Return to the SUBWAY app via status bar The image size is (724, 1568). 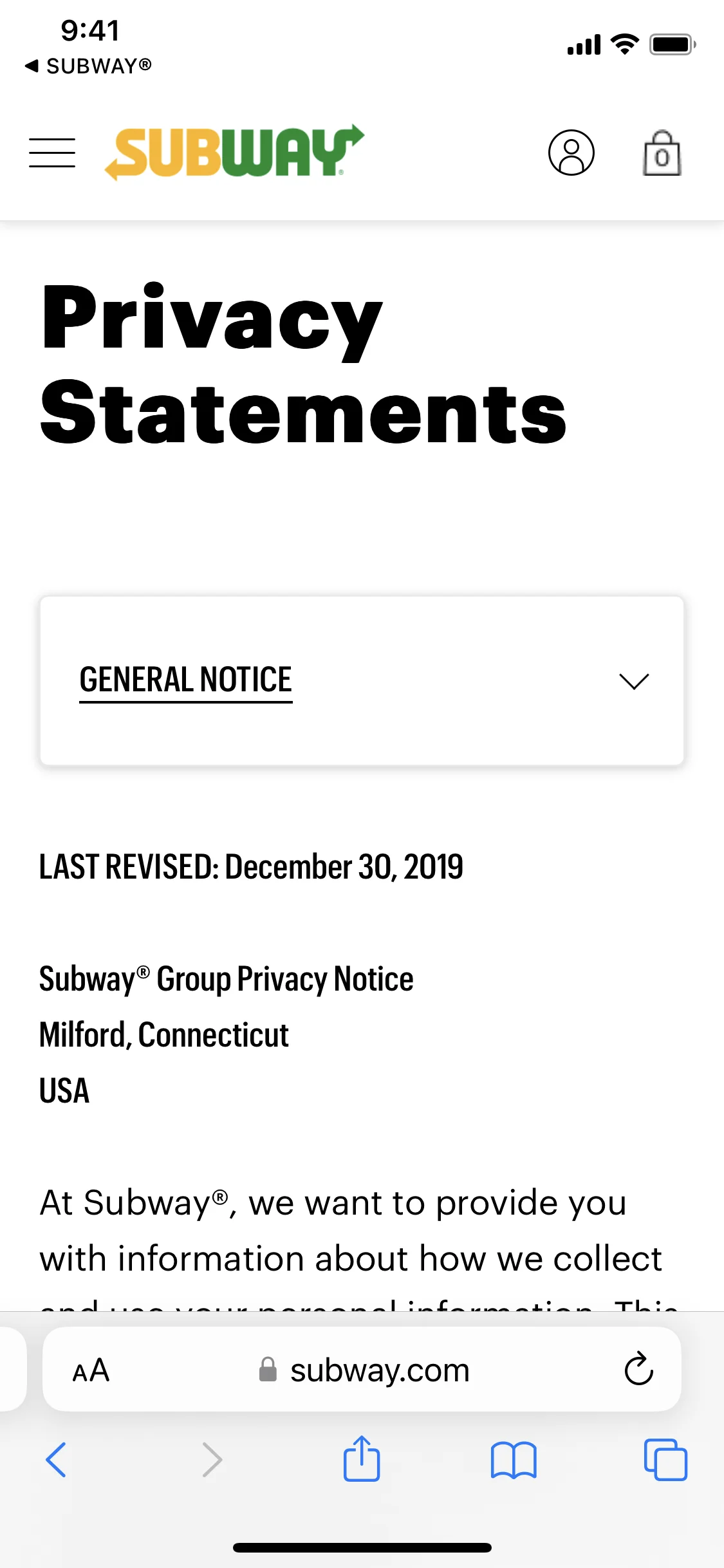click(x=88, y=66)
